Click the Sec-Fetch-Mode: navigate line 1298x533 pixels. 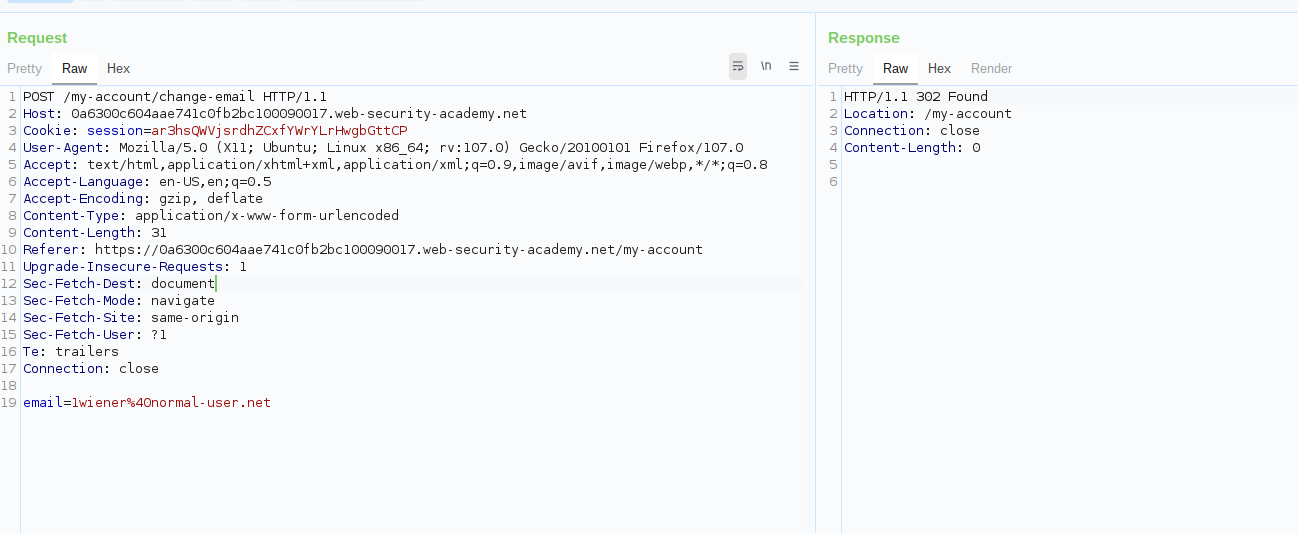[119, 300]
